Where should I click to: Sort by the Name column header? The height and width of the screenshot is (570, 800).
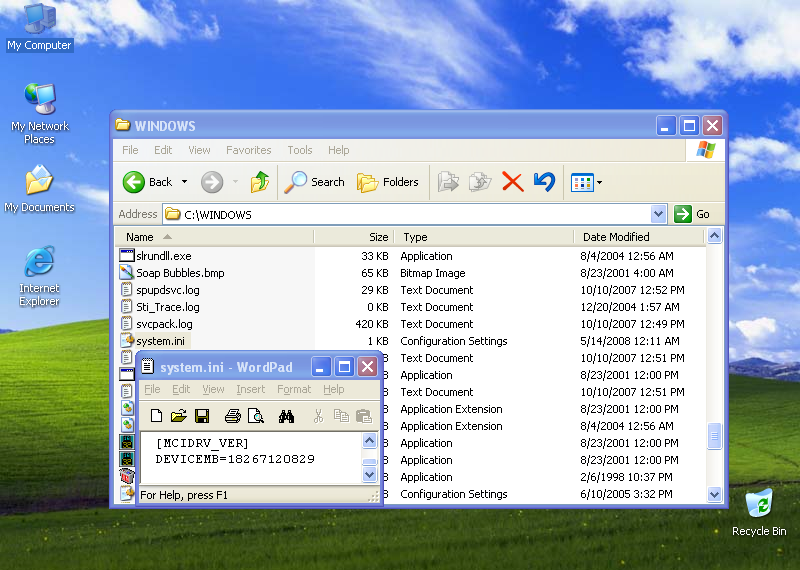click(x=214, y=237)
